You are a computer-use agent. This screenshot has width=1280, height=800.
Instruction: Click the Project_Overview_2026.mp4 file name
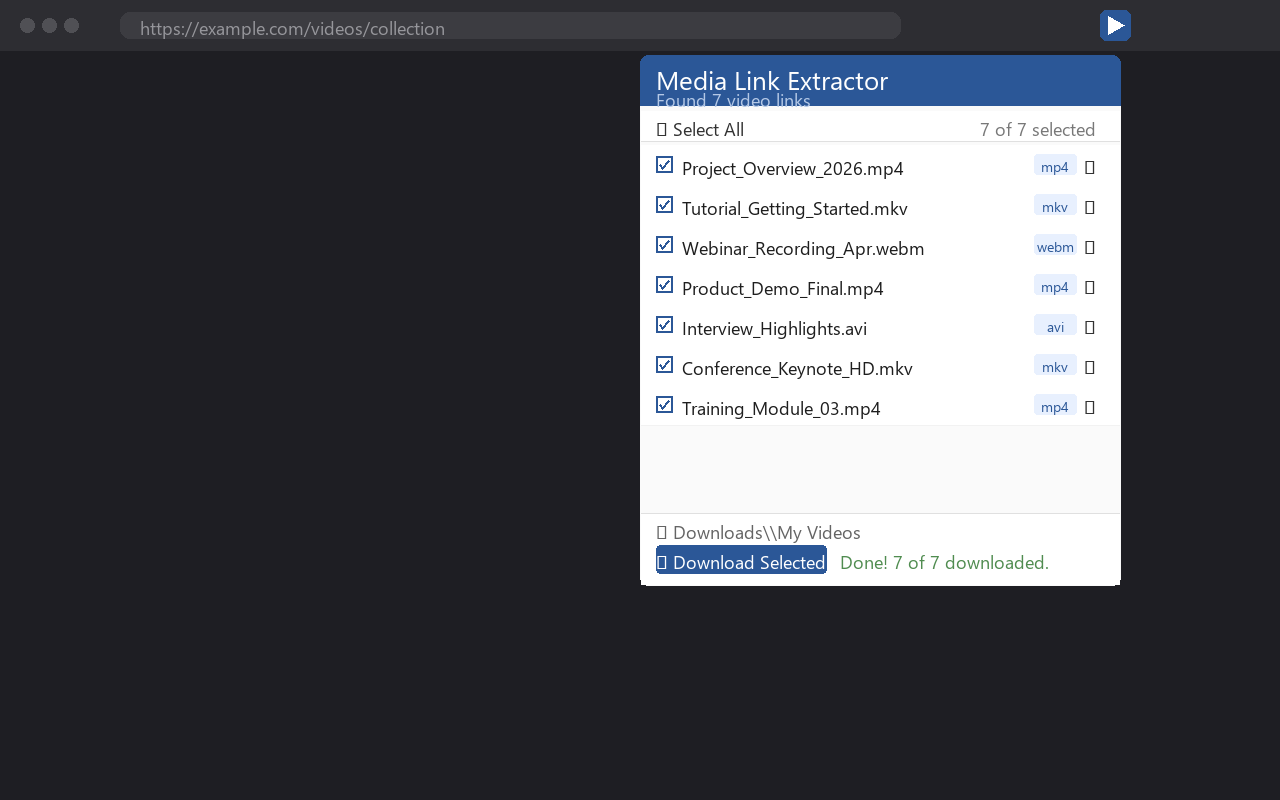[793, 168]
